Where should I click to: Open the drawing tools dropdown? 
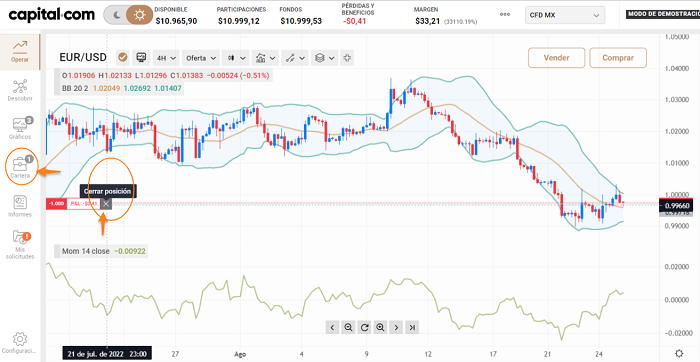295,58
